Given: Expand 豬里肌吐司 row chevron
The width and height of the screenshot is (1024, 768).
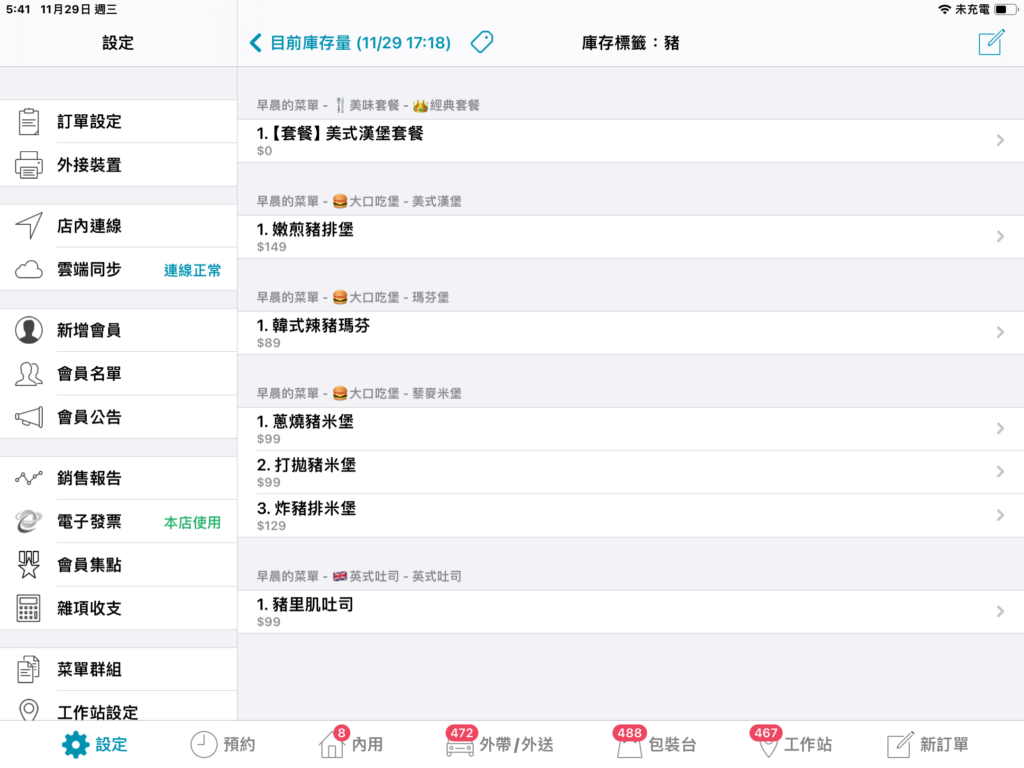Looking at the screenshot, I should click(x=1000, y=612).
